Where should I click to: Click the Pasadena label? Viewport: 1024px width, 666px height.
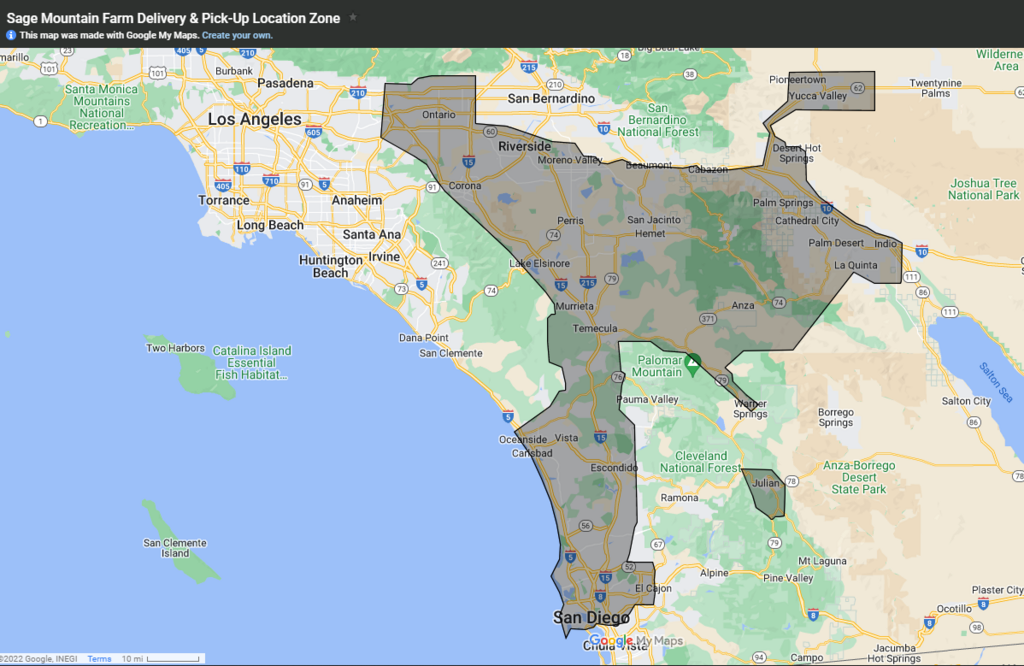click(x=285, y=84)
